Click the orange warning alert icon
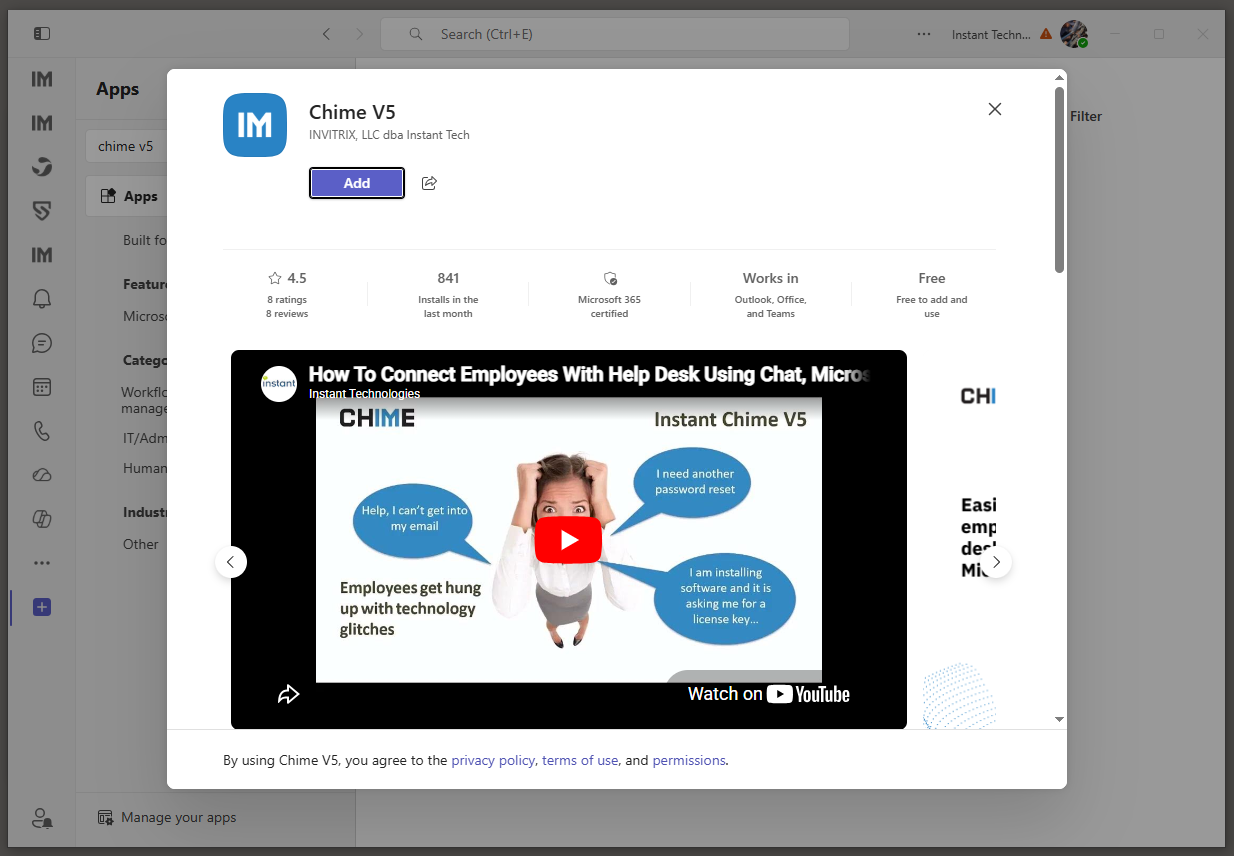The image size is (1234, 856). 1046,33
